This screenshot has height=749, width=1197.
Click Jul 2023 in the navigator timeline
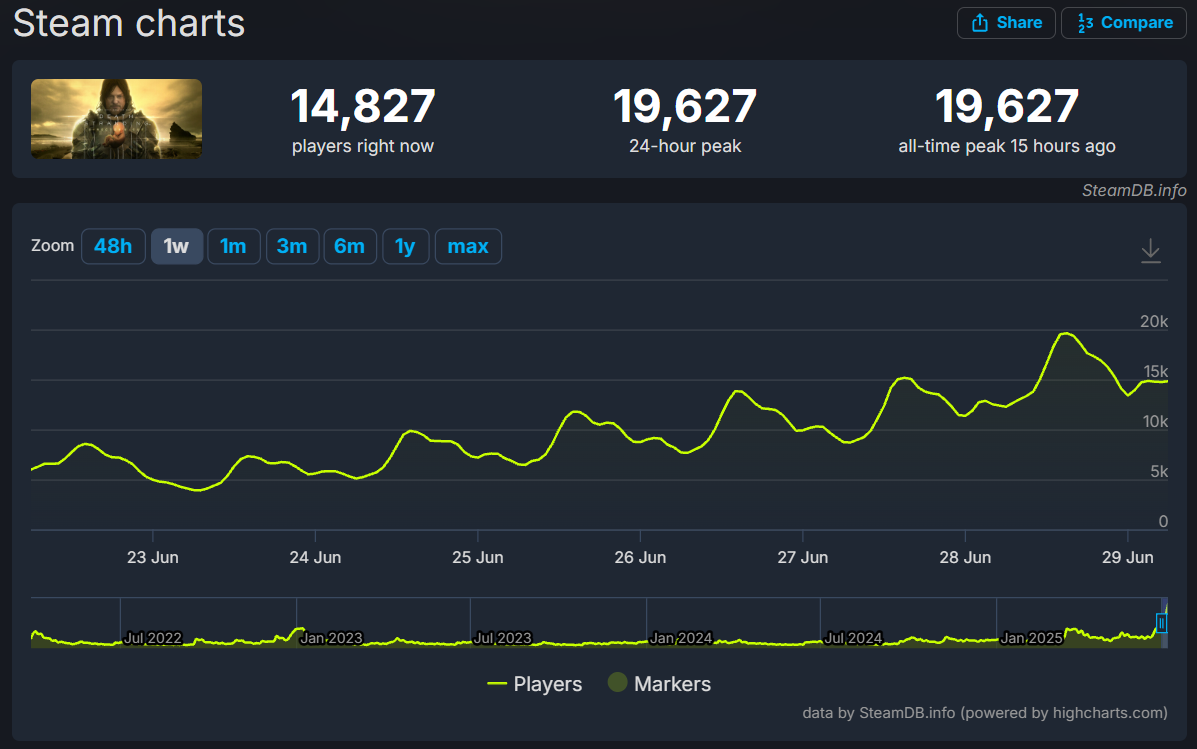pos(502,638)
